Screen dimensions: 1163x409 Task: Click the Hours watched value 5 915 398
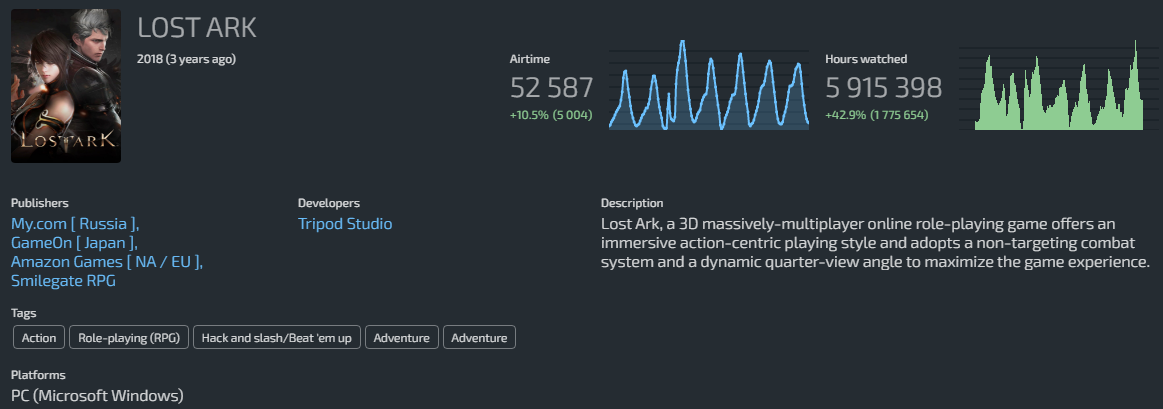[x=883, y=88]
